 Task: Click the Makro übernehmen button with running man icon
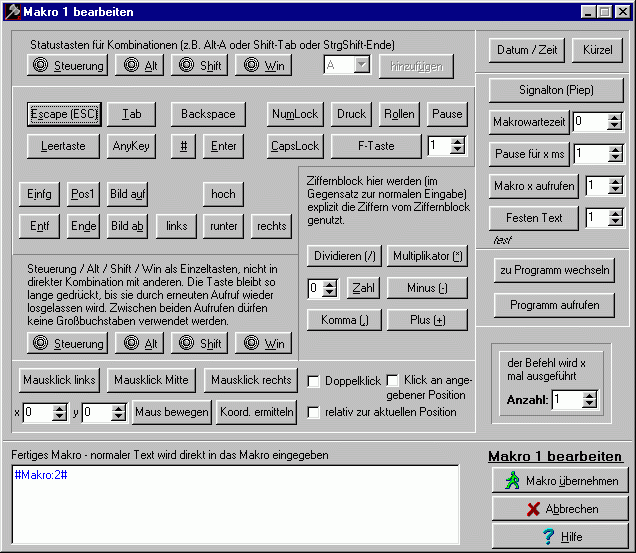pos(559,481)
